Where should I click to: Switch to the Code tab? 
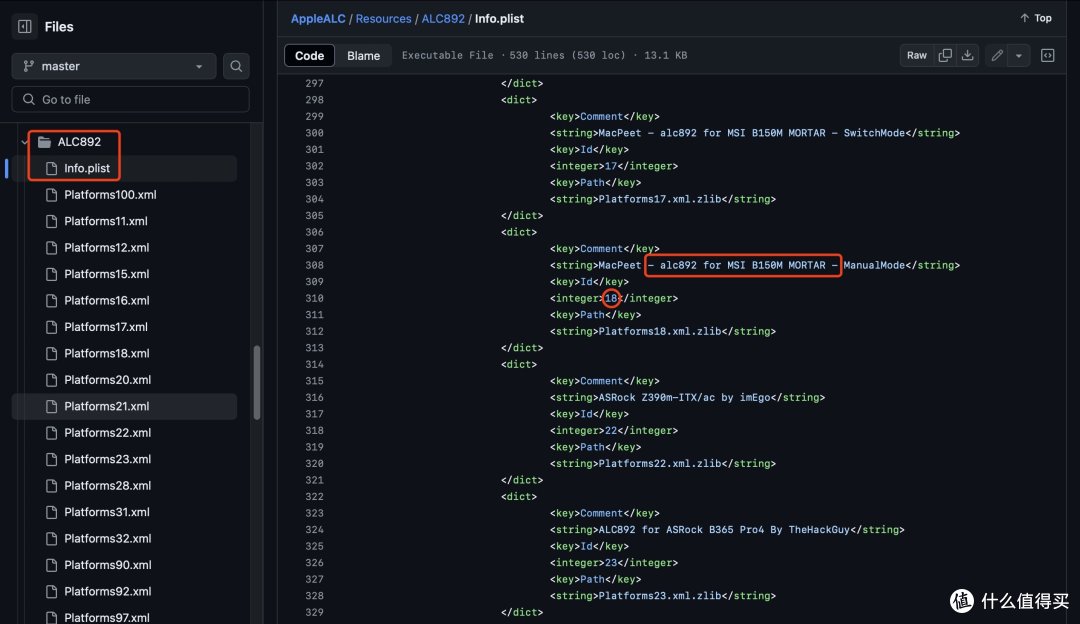pyautogui.click(x=309, y=56)
